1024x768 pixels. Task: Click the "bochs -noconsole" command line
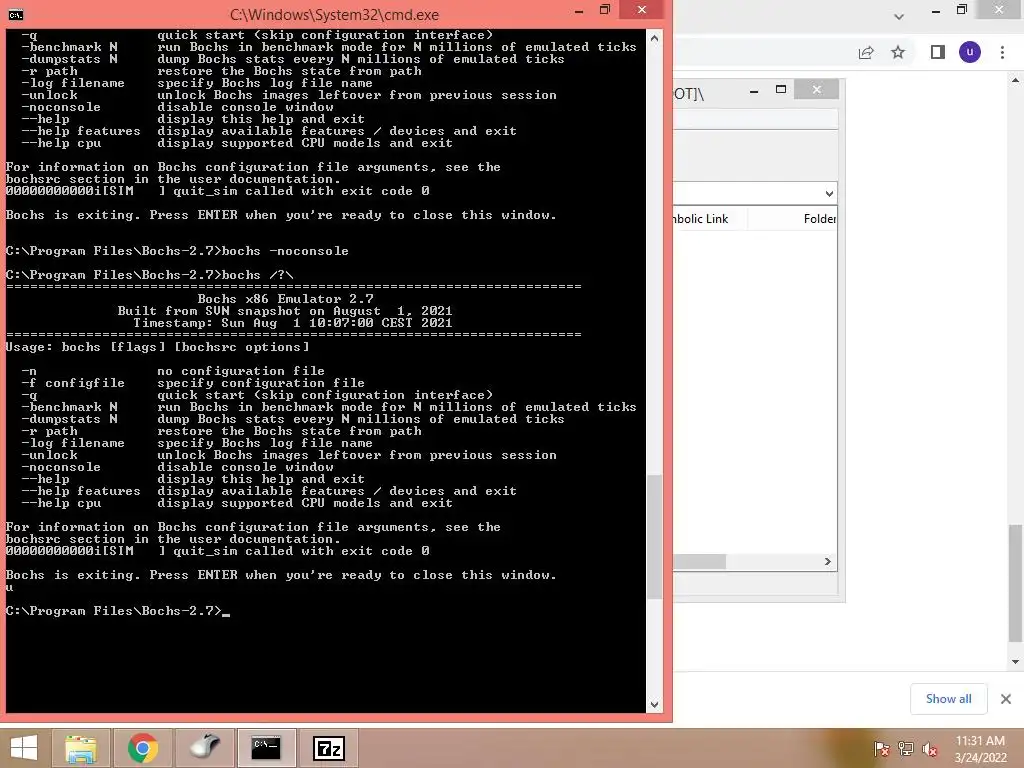(x=285, y=251)
